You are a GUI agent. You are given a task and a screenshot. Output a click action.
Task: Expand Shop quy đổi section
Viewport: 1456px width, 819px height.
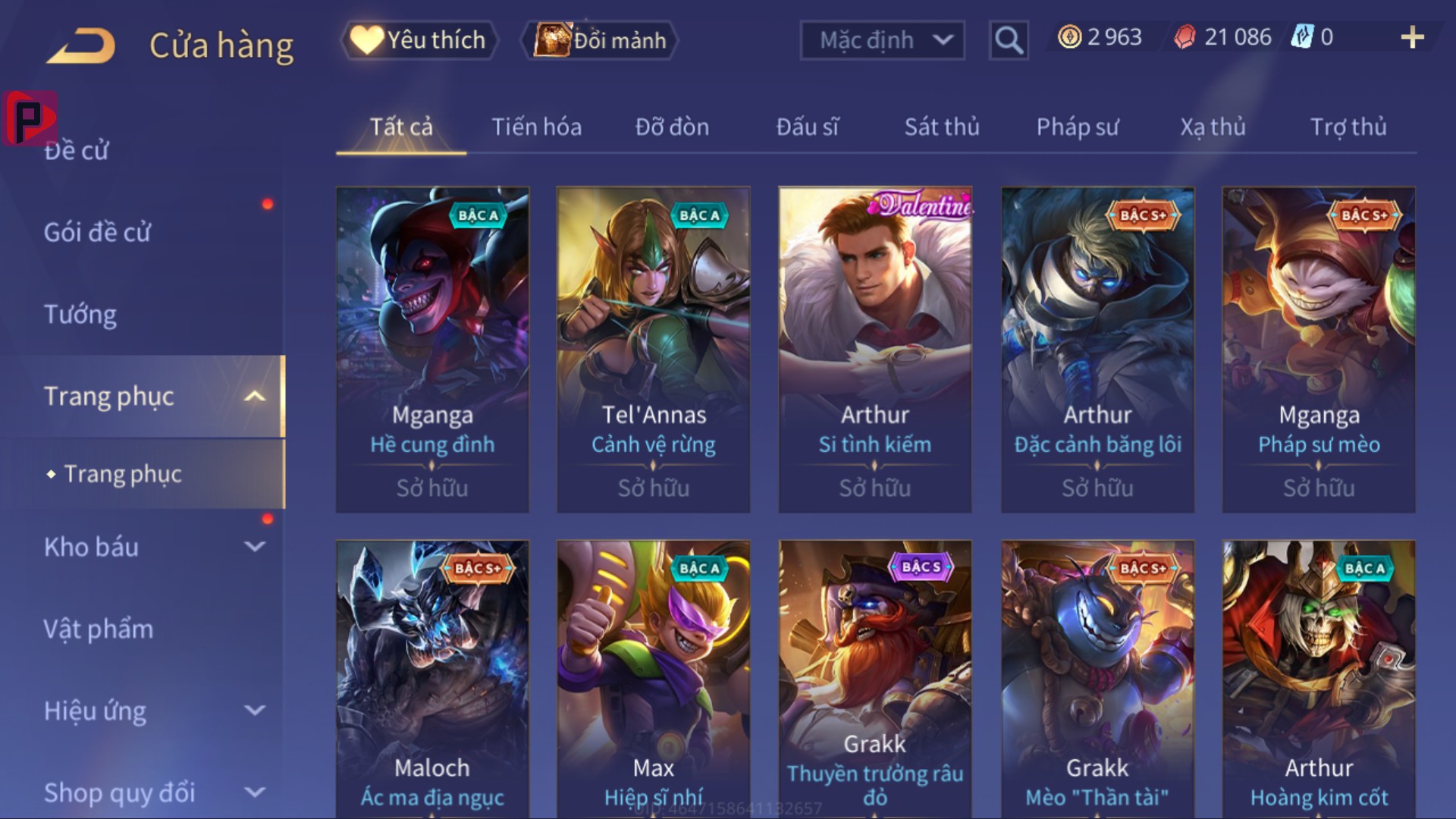255,792
